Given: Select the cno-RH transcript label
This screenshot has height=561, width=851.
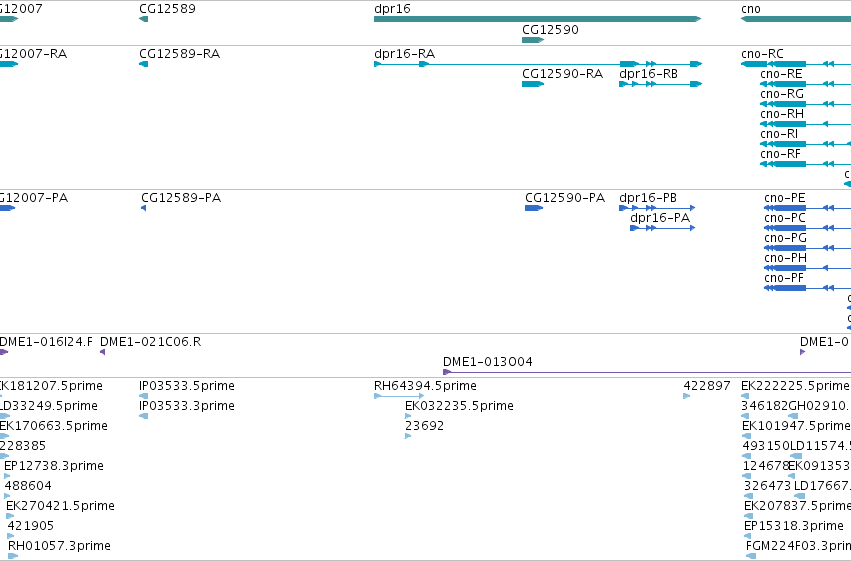Looking at the screenshot, I should (782, 114).
